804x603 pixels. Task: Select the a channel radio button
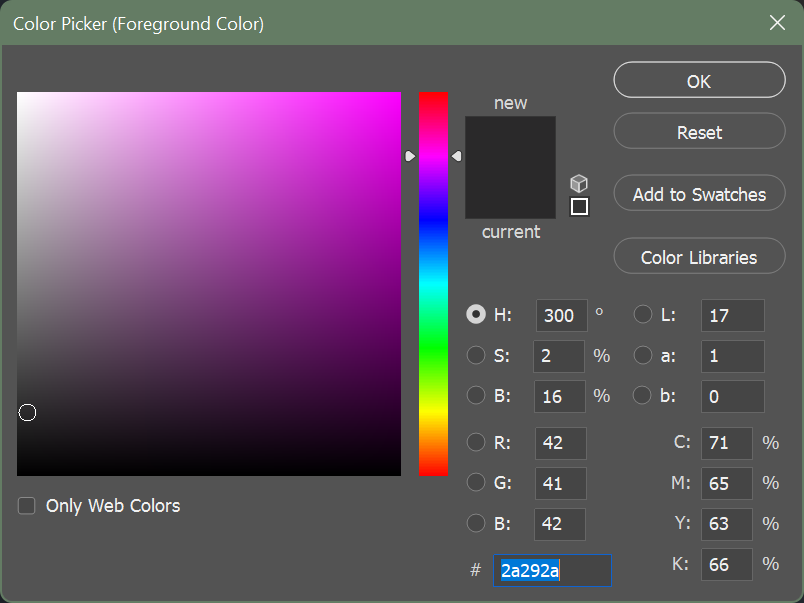coord(642,355)
